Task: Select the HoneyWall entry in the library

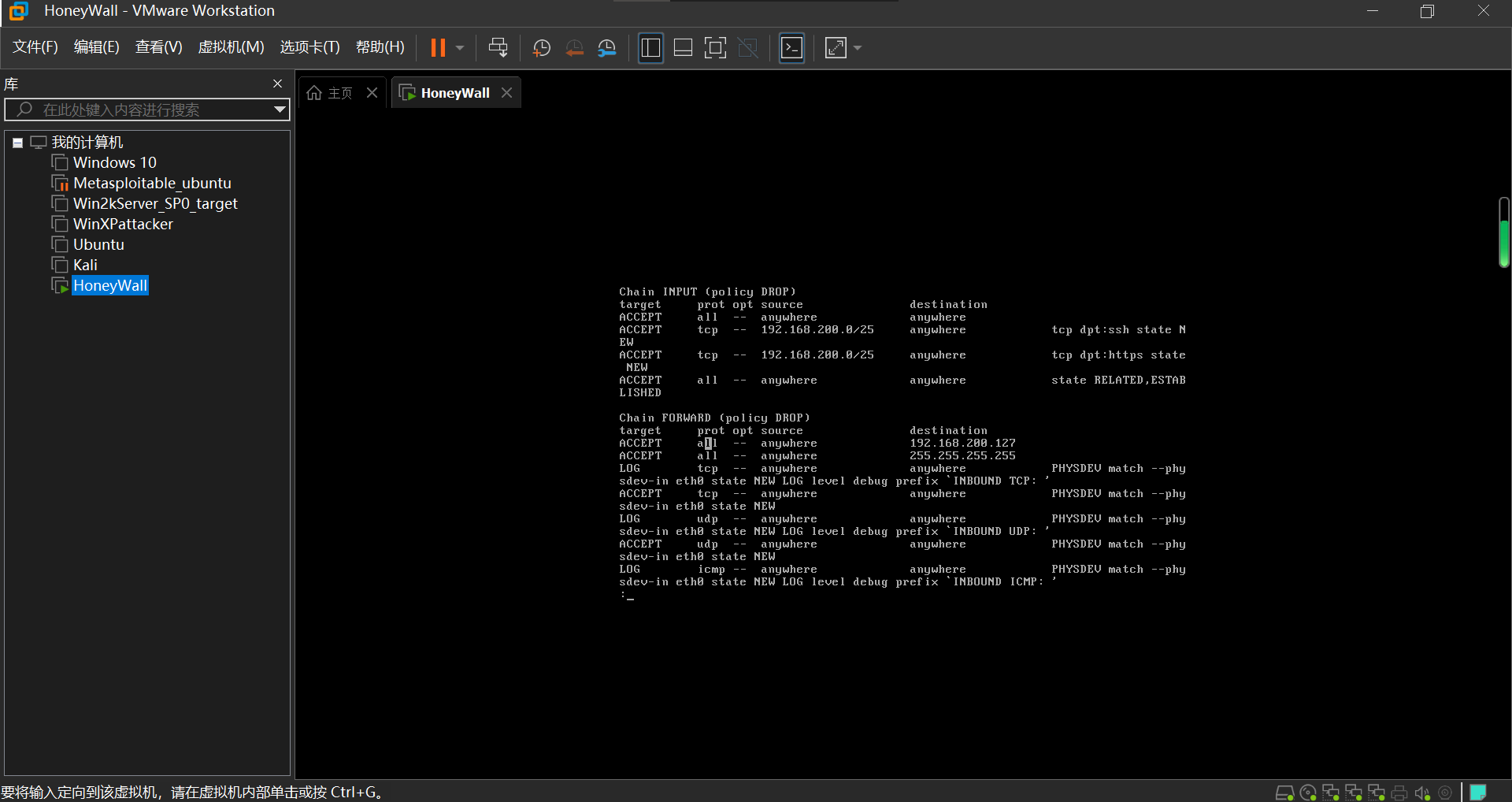Action: (110, 286)
